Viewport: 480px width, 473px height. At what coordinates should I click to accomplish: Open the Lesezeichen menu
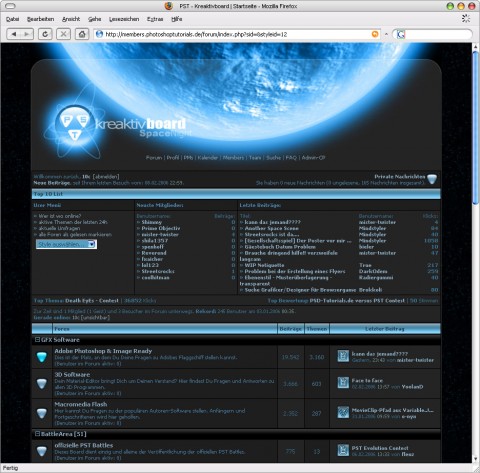(x=124, y=19)
